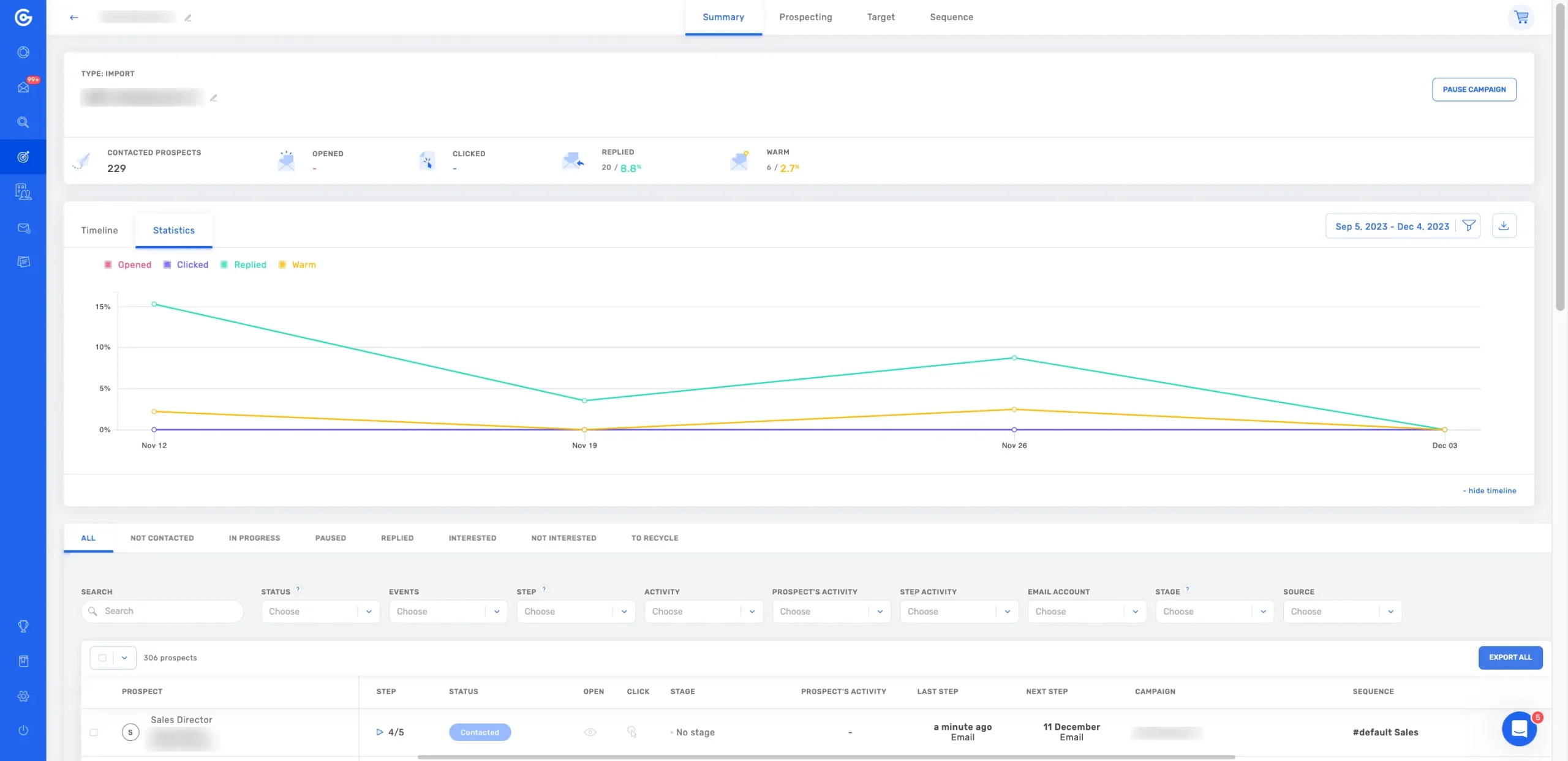The image size is (1568, 761).
Task: Open the sidebar search magnifier icon
Action: tap(23, 122)
